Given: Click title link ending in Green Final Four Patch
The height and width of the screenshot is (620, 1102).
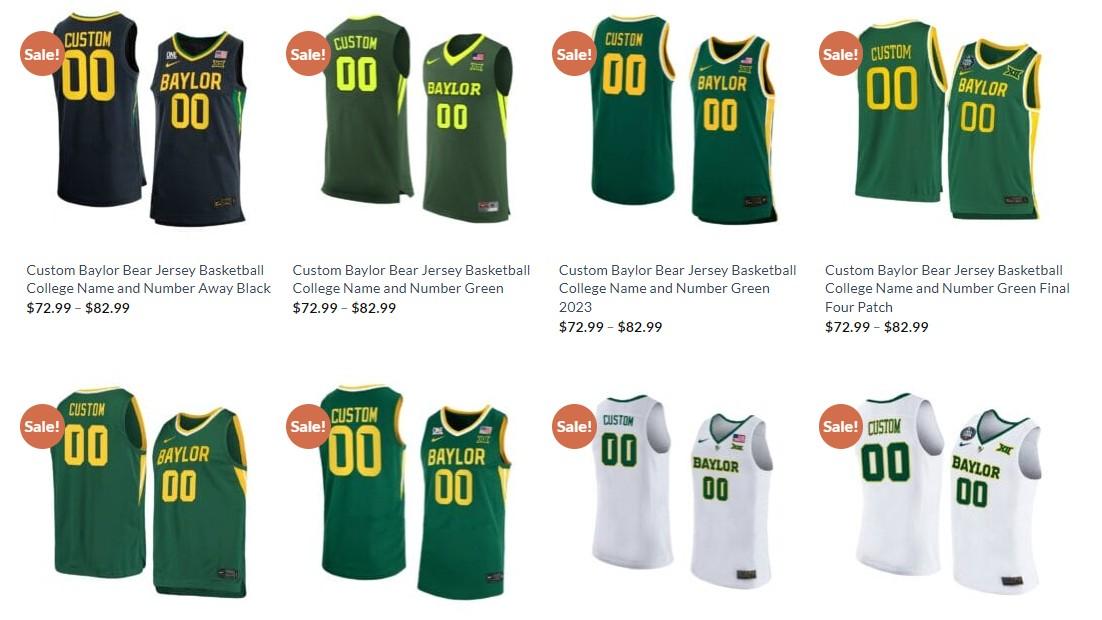Looking at the screenshot, I should coord(947,288).
